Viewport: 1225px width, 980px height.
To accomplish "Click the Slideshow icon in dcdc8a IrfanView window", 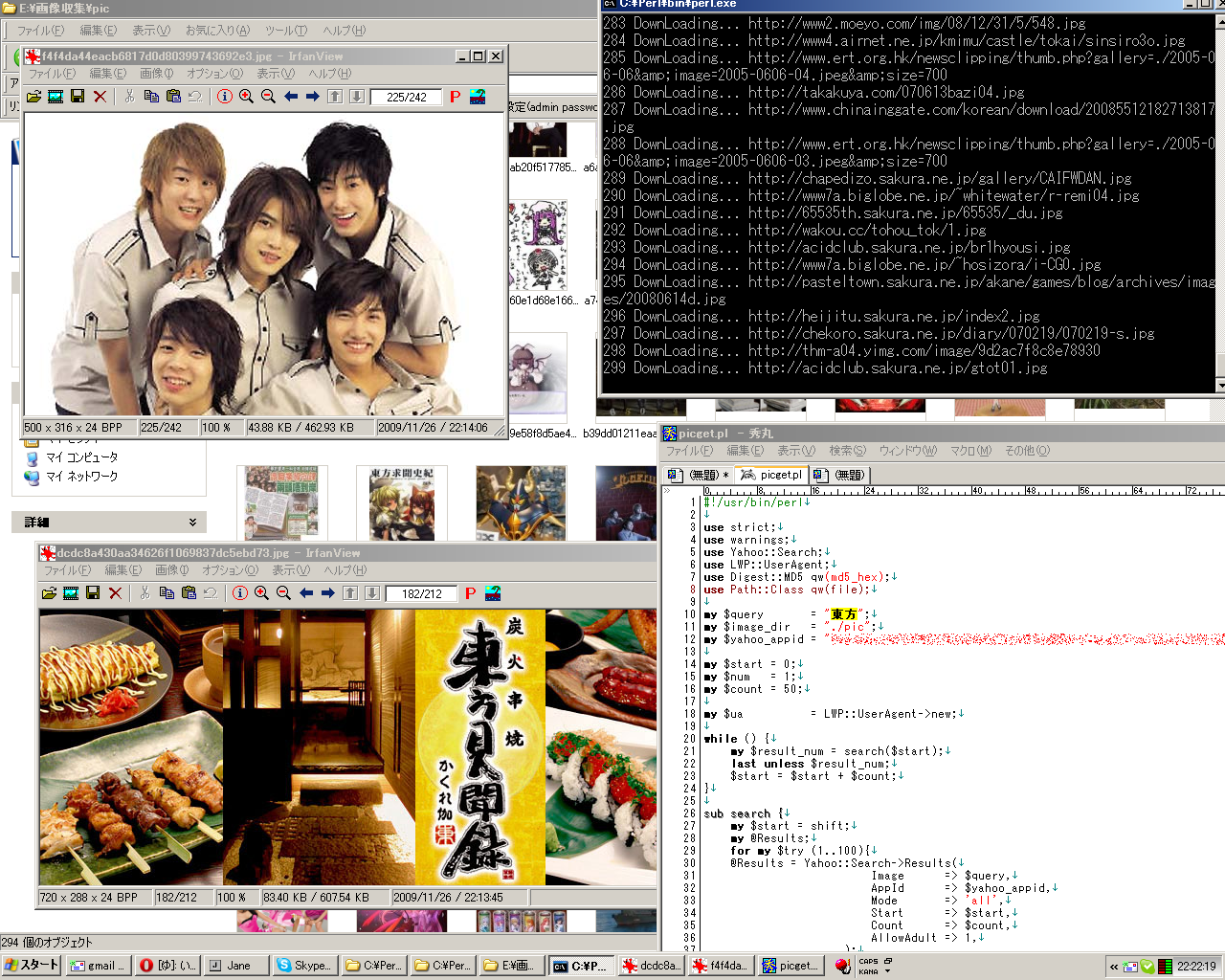I will (x=71, y=593).
